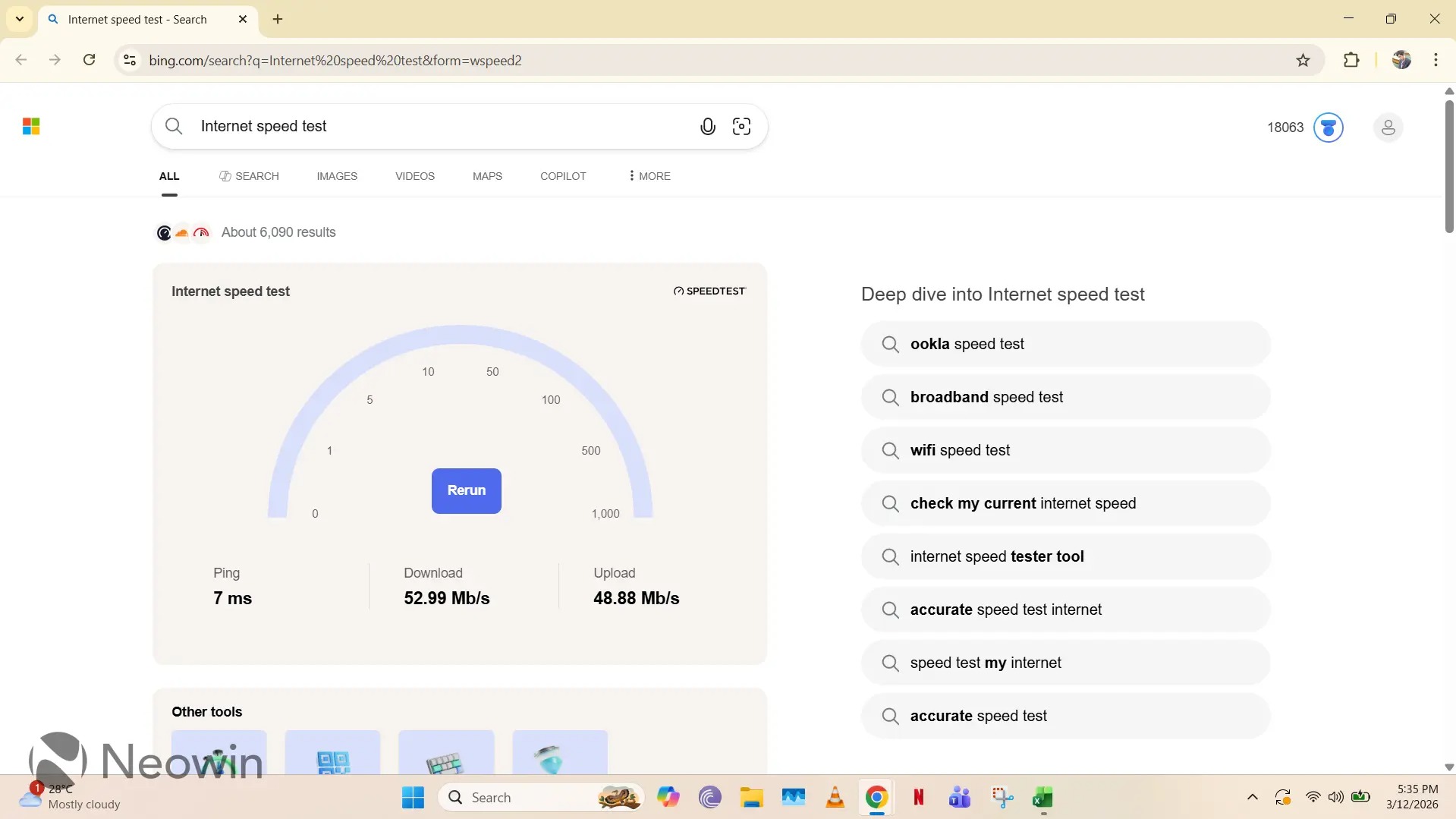Image resolution: width=1456 pixels, height=819 pixels.
Task: Reload the page with the refresh icon
Action: coord(89,61)
